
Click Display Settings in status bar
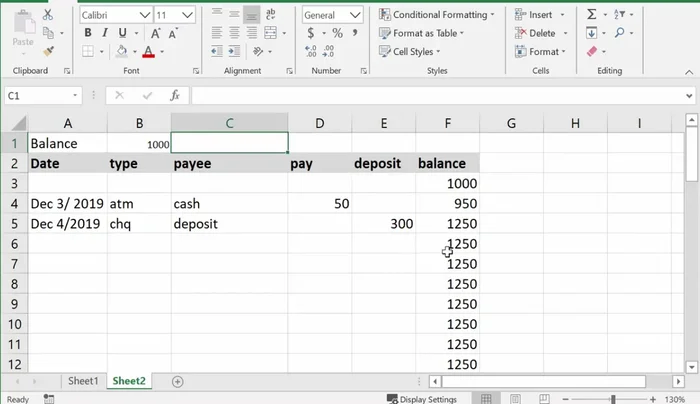422,399
